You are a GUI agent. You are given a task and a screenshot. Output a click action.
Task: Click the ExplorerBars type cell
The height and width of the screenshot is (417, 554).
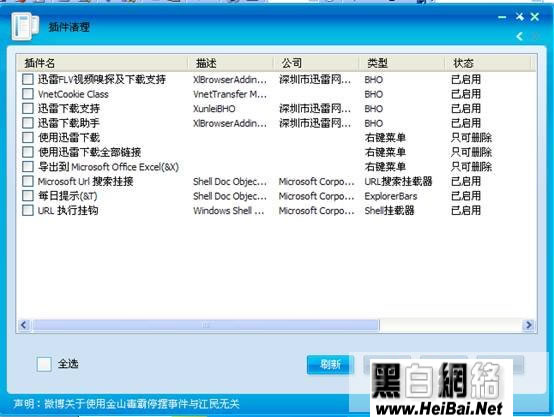tap(391, 196)
